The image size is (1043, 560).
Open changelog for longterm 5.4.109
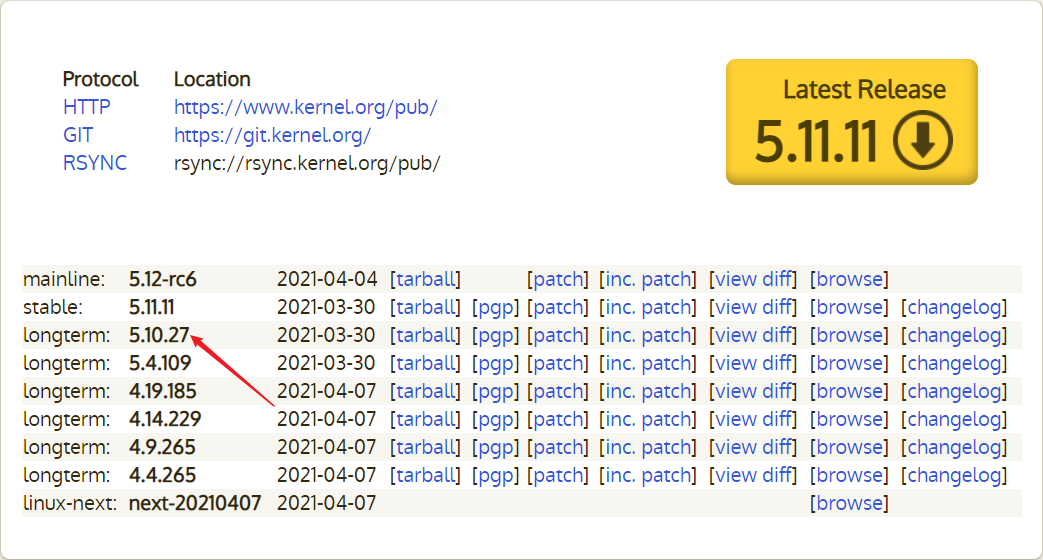(x=954, y=363)
